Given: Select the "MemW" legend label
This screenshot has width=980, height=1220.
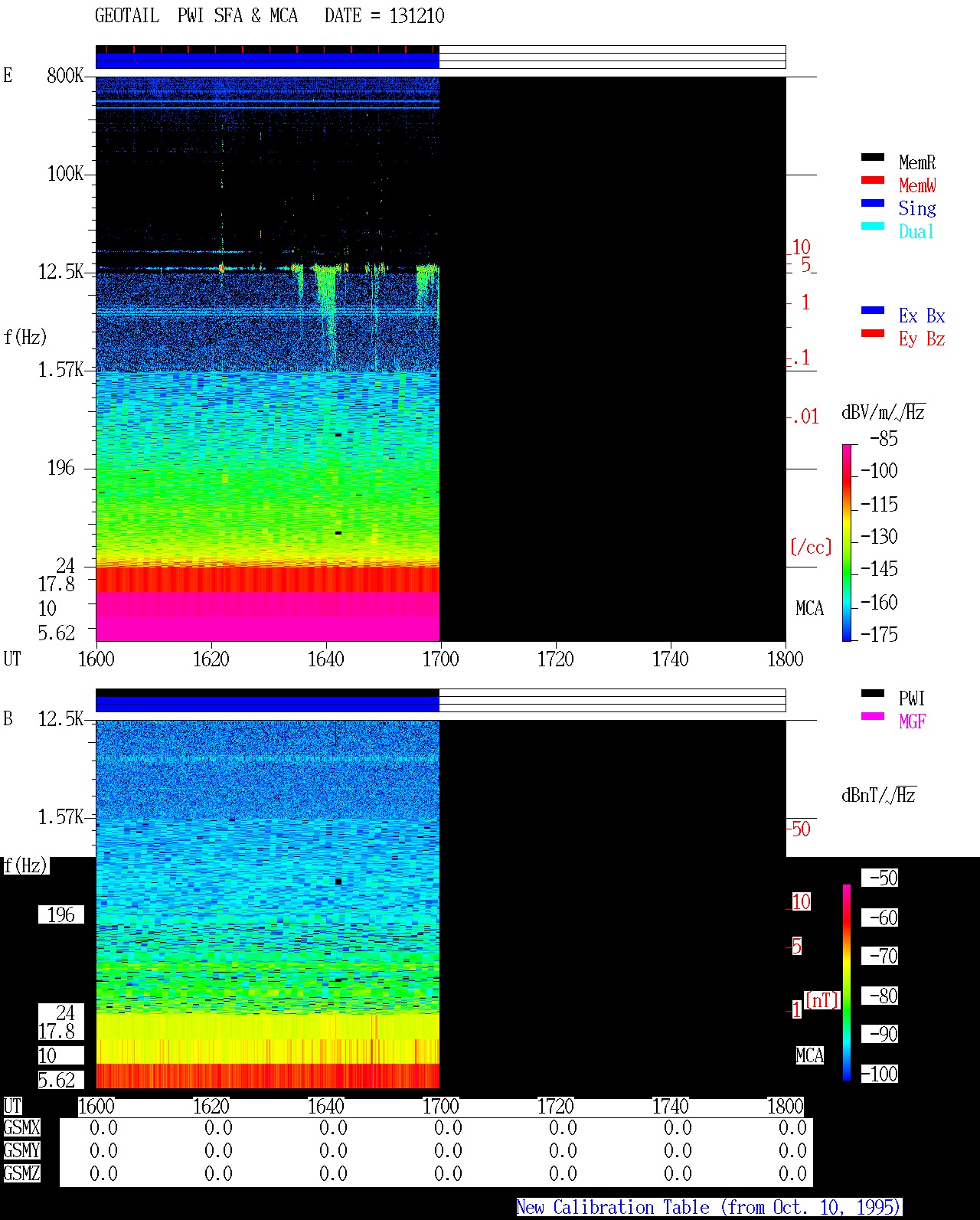Looking at the screenshot, I should [x=917, y=185].
